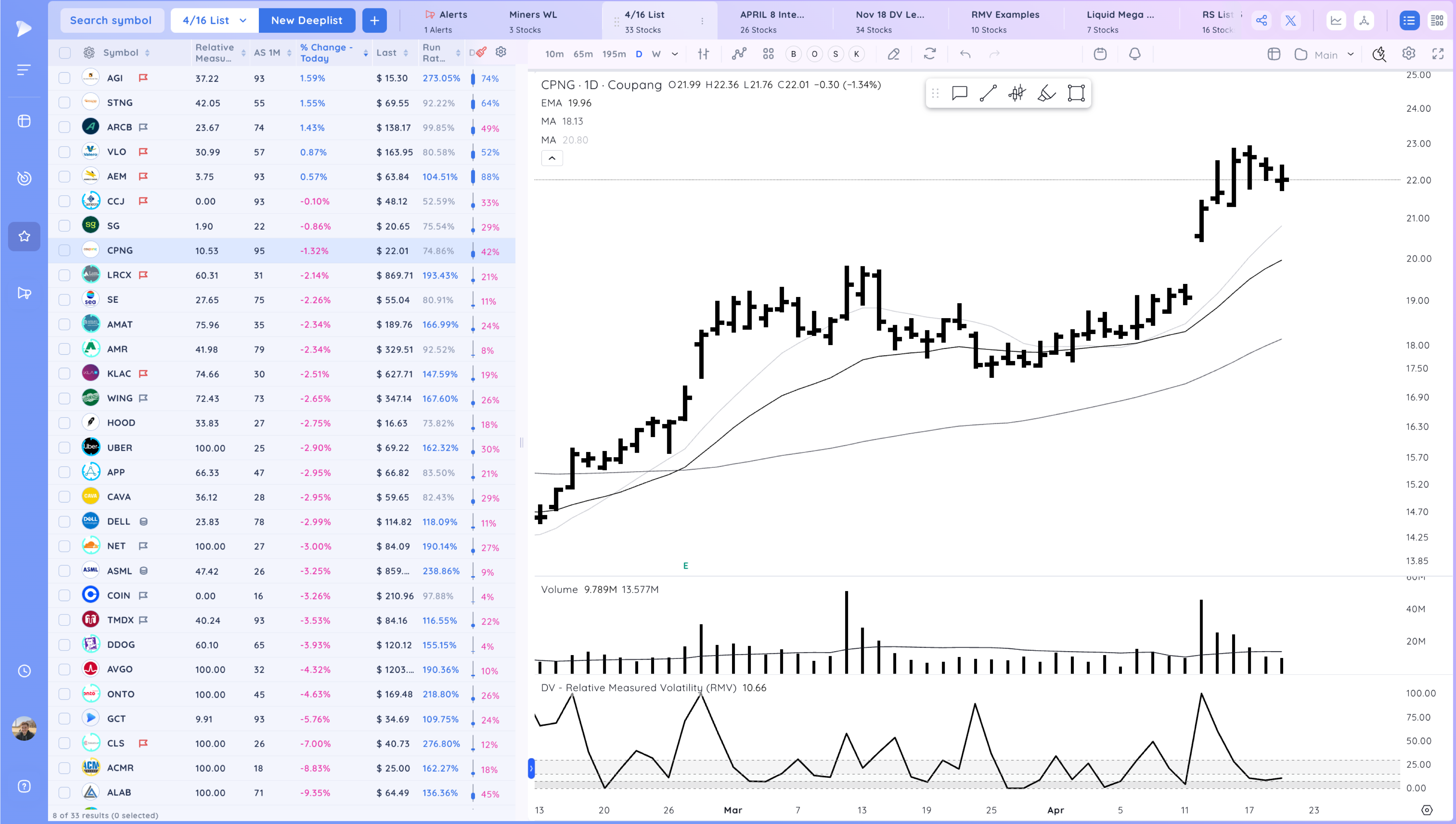This screenshot has width=1456, height=824.
Task: Switch to the RMV Examples tab
Action: 1005,21
